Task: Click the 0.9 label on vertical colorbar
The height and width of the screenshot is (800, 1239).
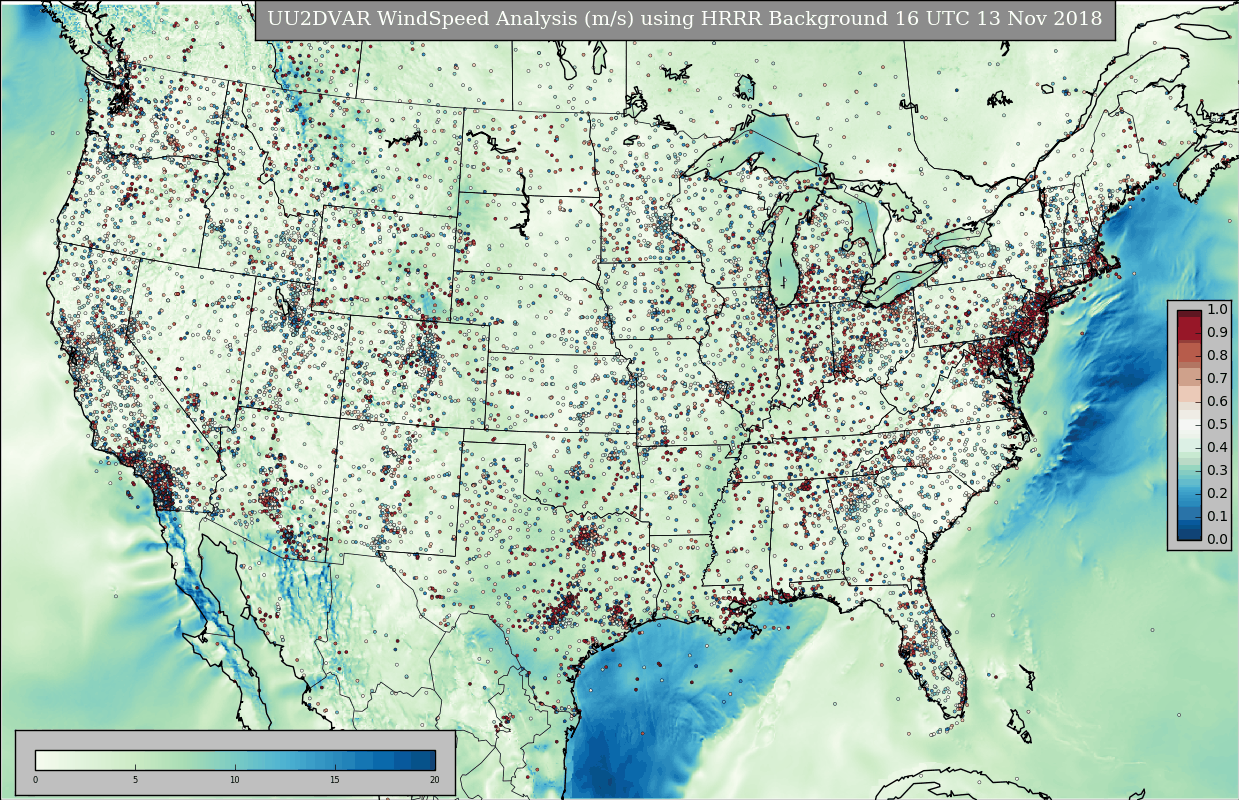Action: 1217,332
